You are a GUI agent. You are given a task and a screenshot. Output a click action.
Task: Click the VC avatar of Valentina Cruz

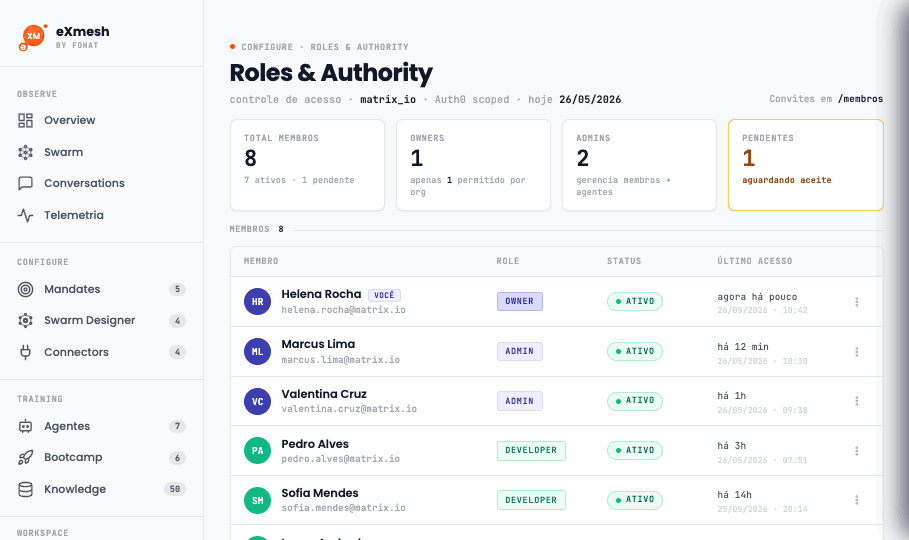(x=257, y=401)
